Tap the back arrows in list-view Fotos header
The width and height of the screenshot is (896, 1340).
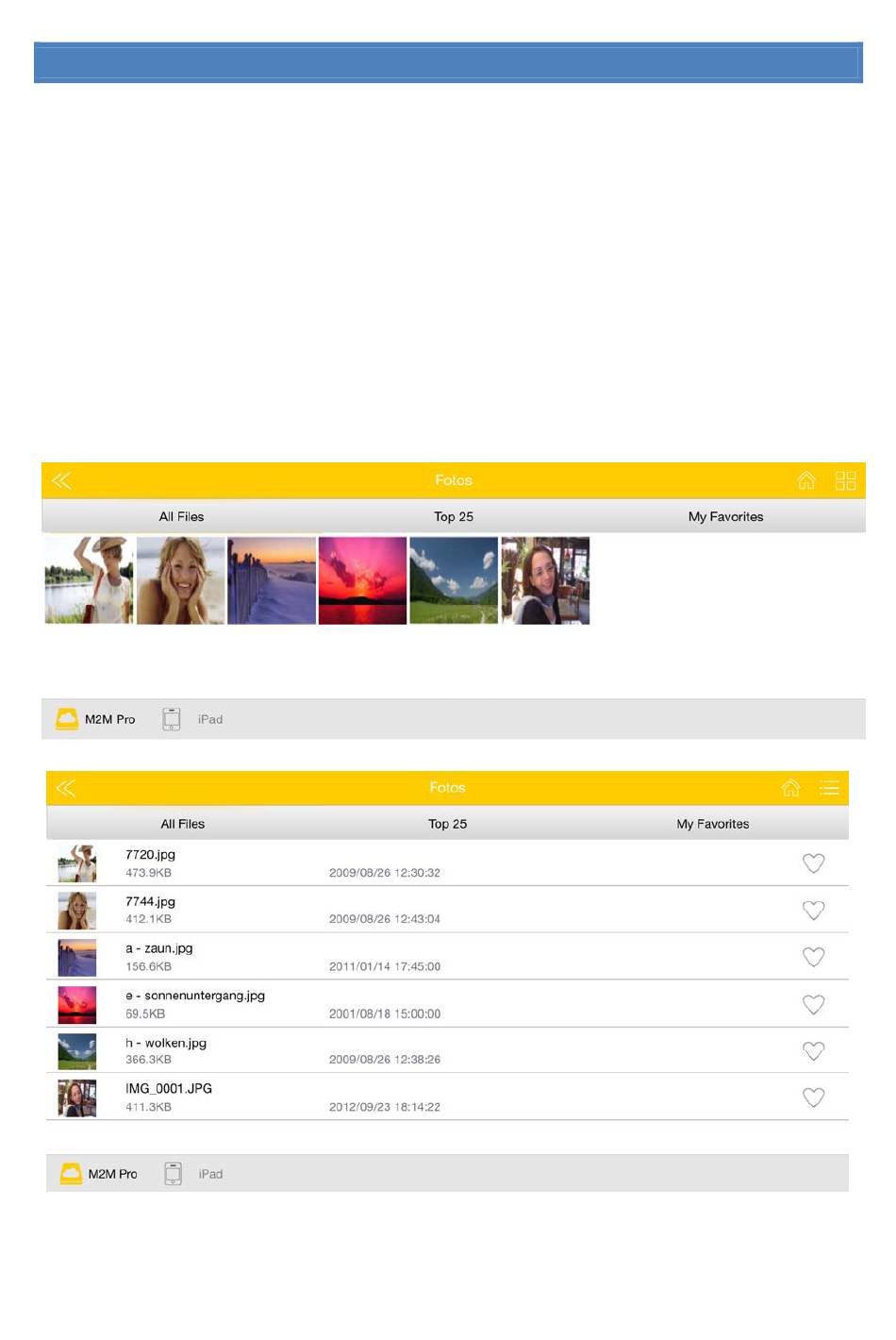[x=65, y=788]
